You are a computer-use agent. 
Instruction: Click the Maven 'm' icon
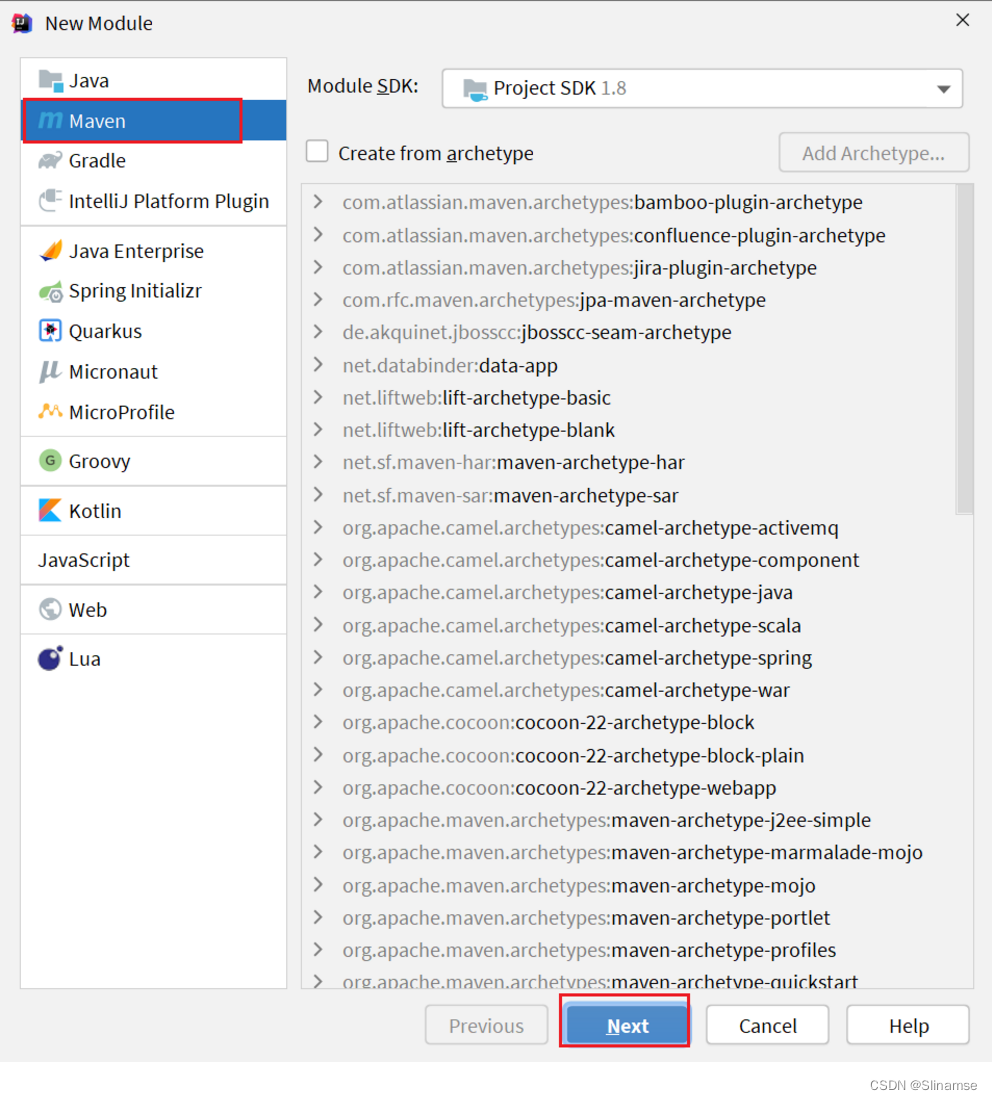[50, 121]
